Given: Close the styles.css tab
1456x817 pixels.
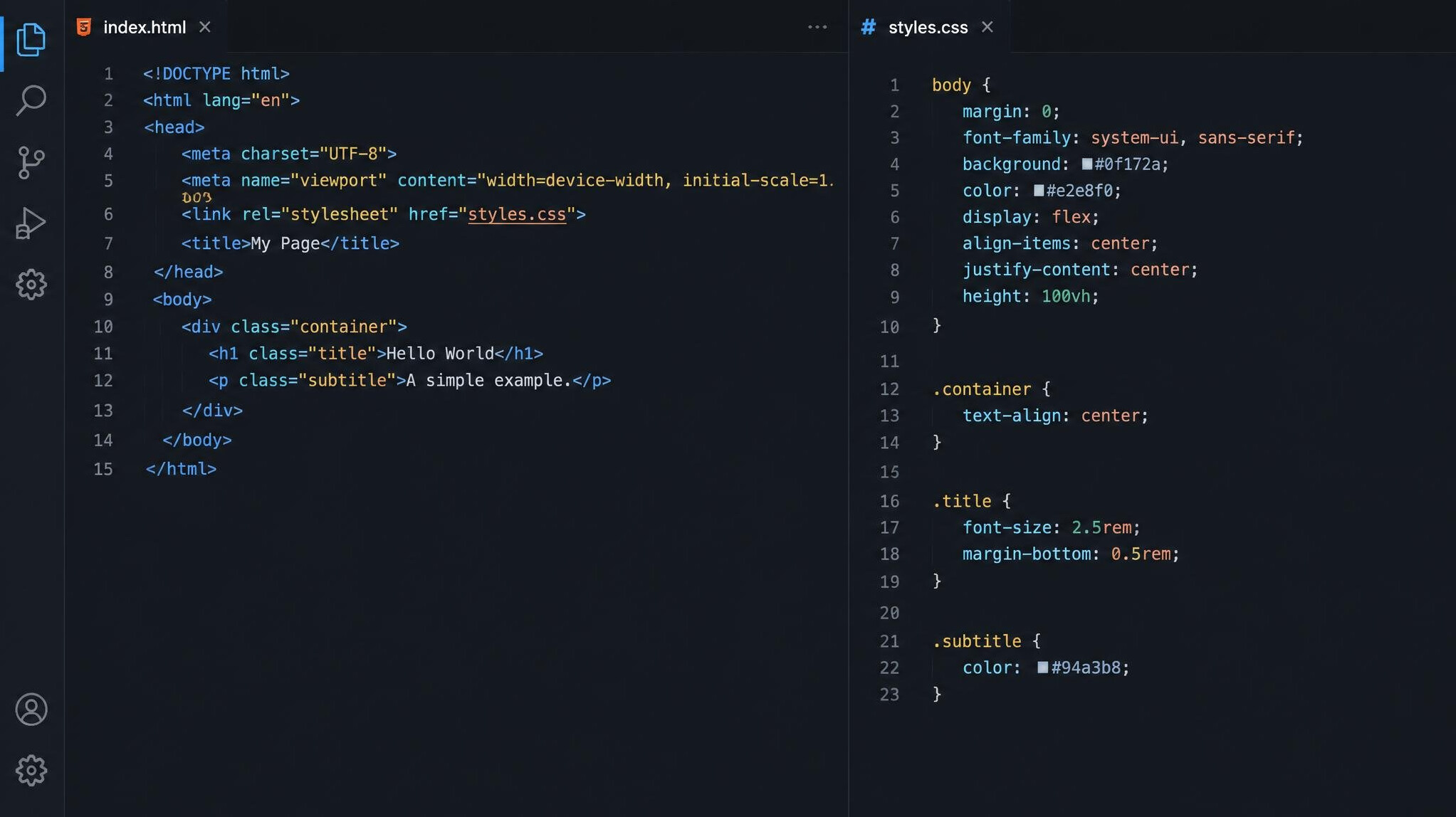Looking at the screenshot, I should 987,27.
